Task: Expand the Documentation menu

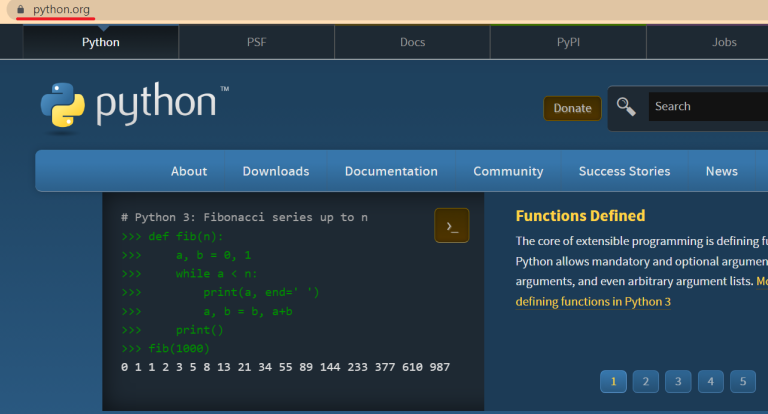Action: tap(391, 171)
